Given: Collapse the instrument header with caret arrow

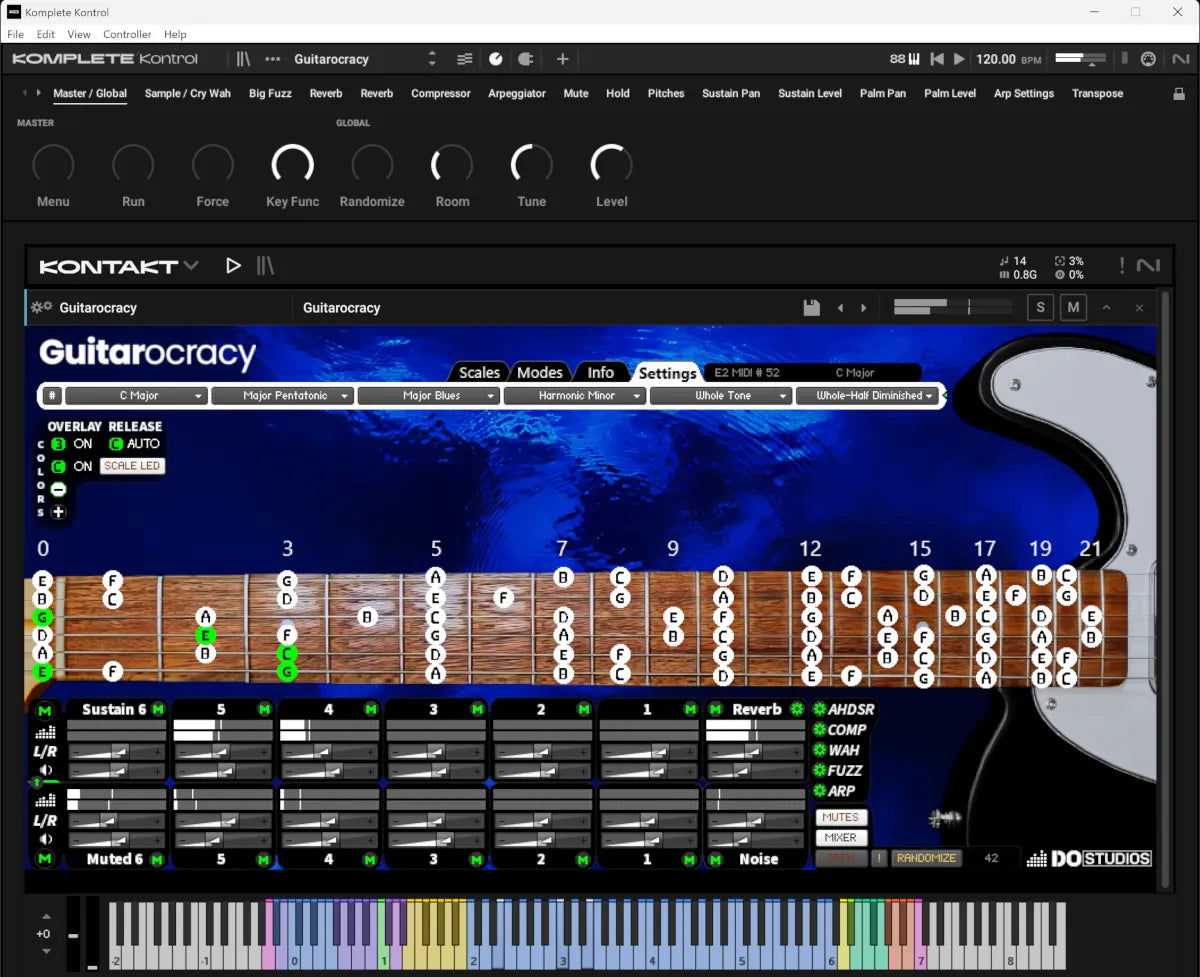Looking at the screenshot, I should click(x=1106, y=308).
